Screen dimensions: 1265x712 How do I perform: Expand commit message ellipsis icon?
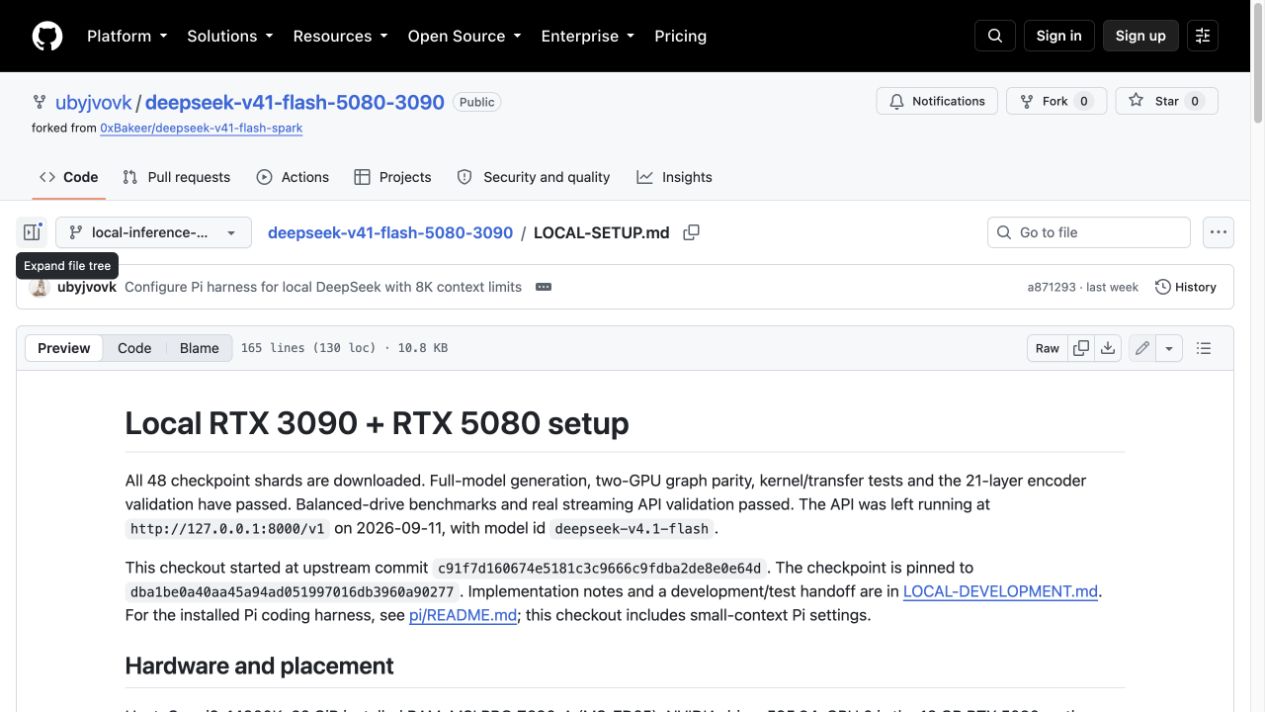pos(543,287)
